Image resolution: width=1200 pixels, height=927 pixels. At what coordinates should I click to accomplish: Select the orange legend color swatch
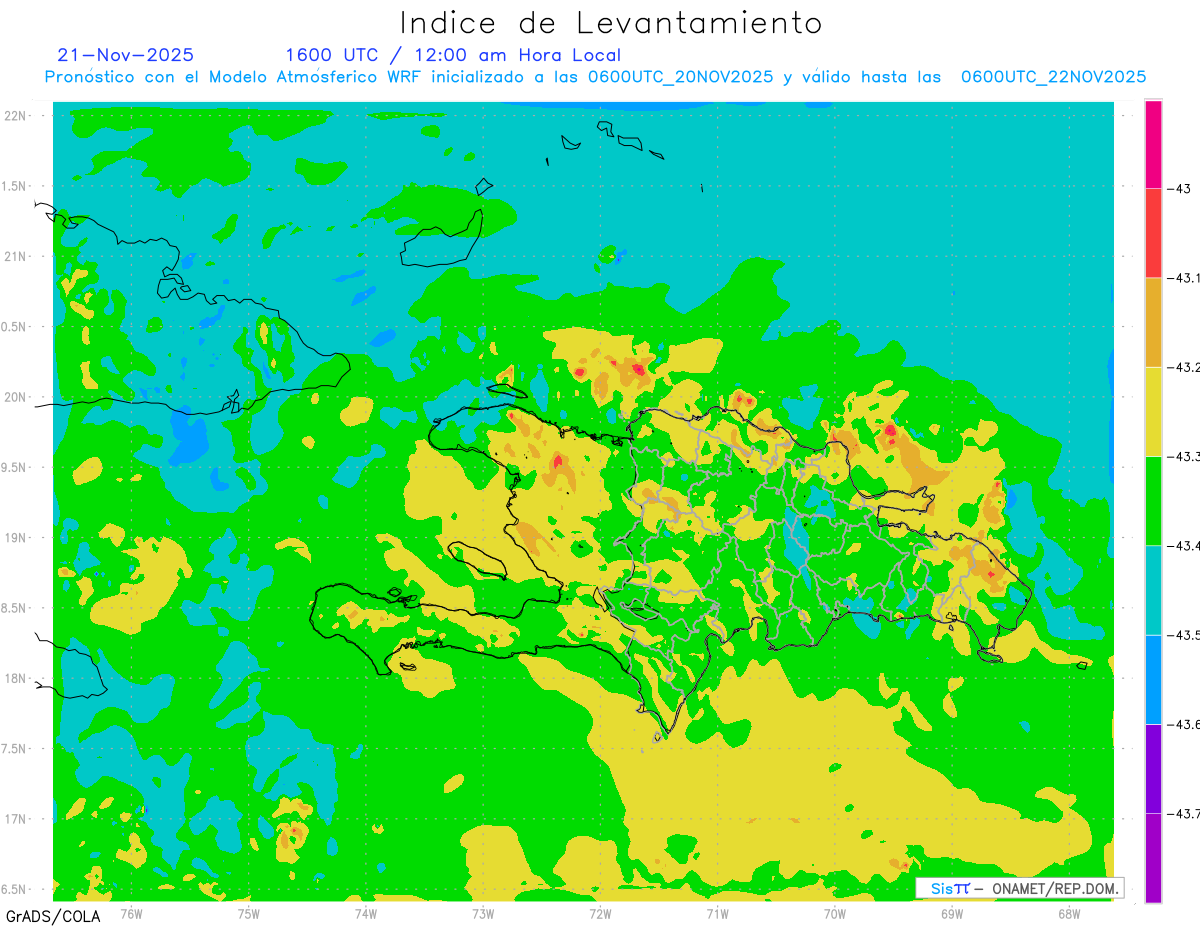point(1153,322)
